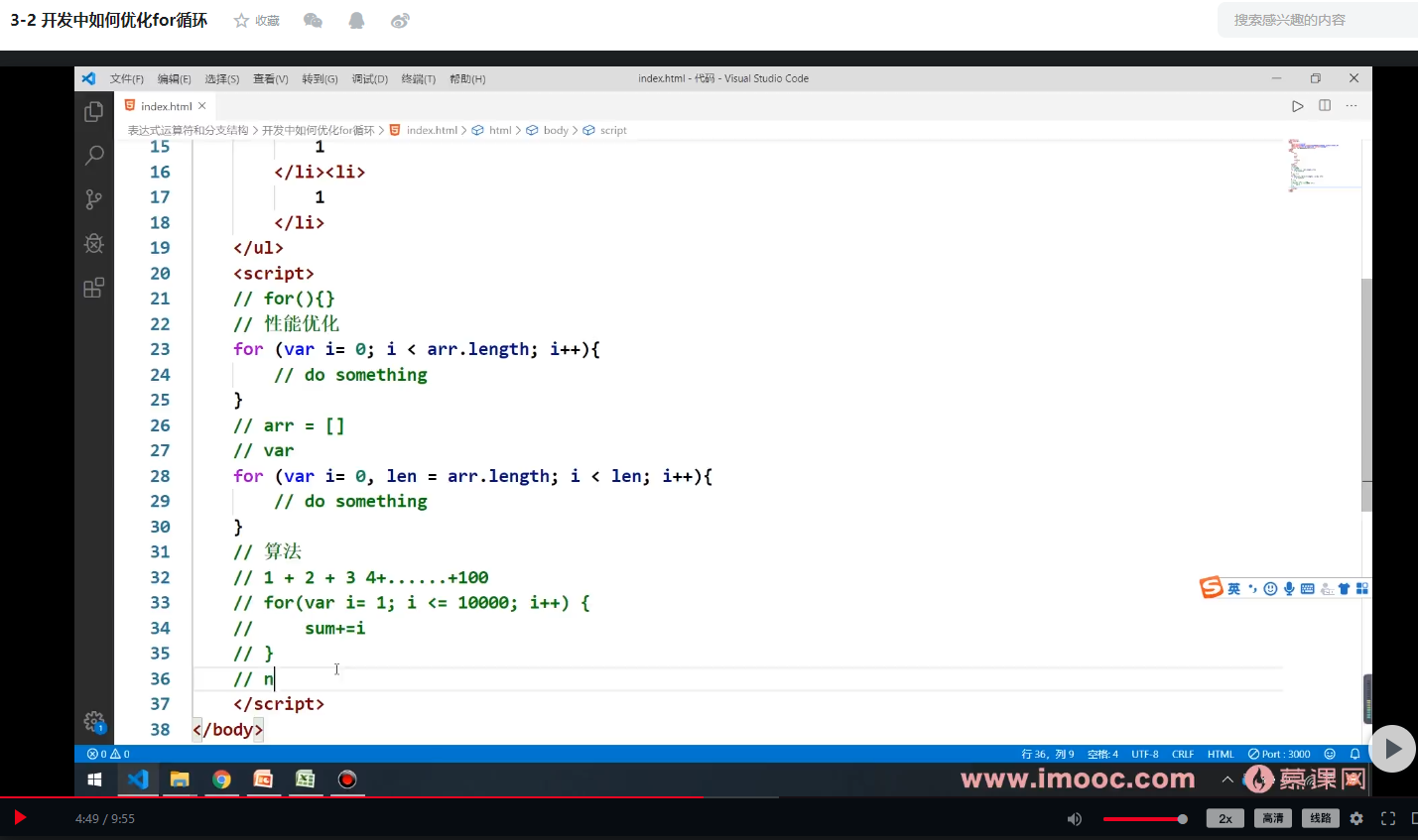The width and height of the screenshot is (1418, 840).
Task: Click the Windows Start button in taskbar
Action: point(94,780)
